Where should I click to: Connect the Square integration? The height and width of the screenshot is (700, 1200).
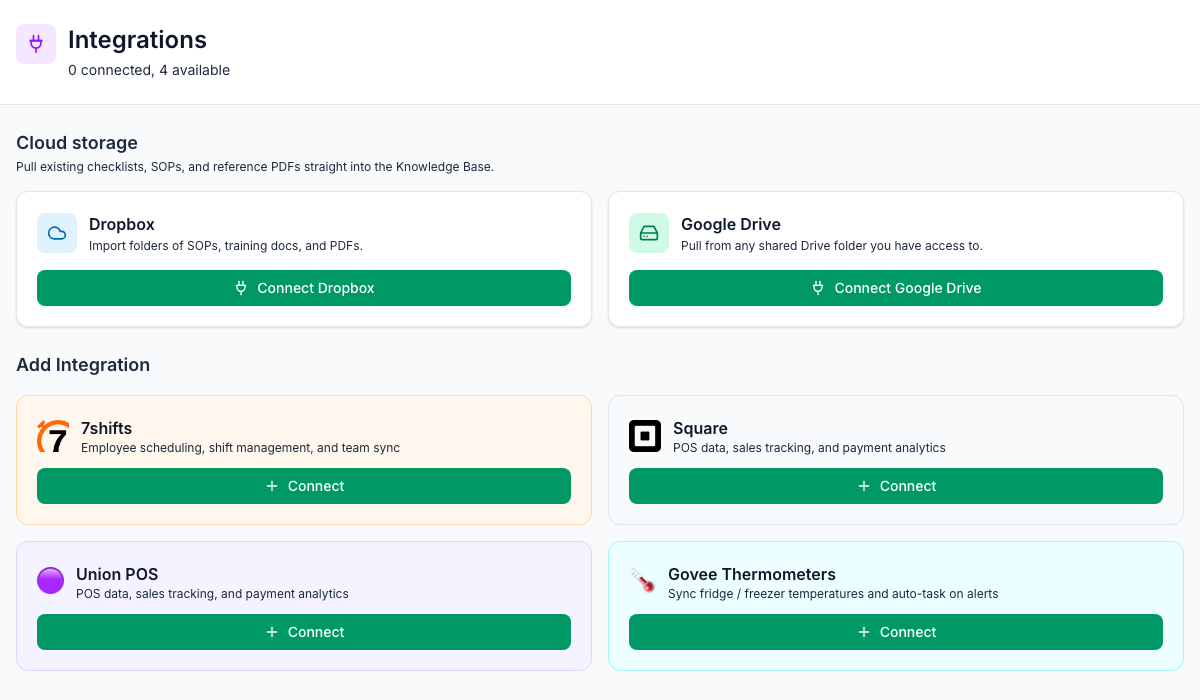click(x=896, y=486)
